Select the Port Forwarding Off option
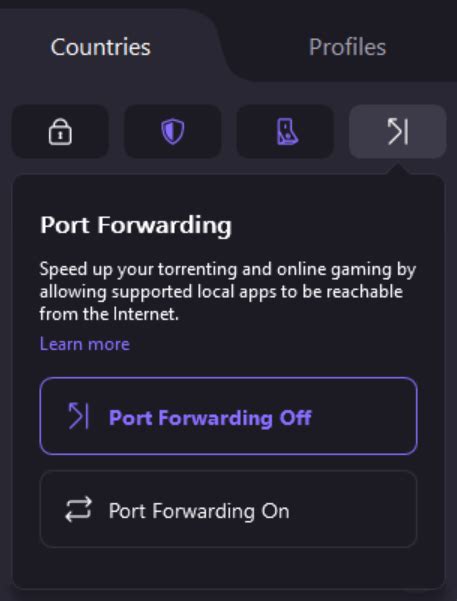 228,416
